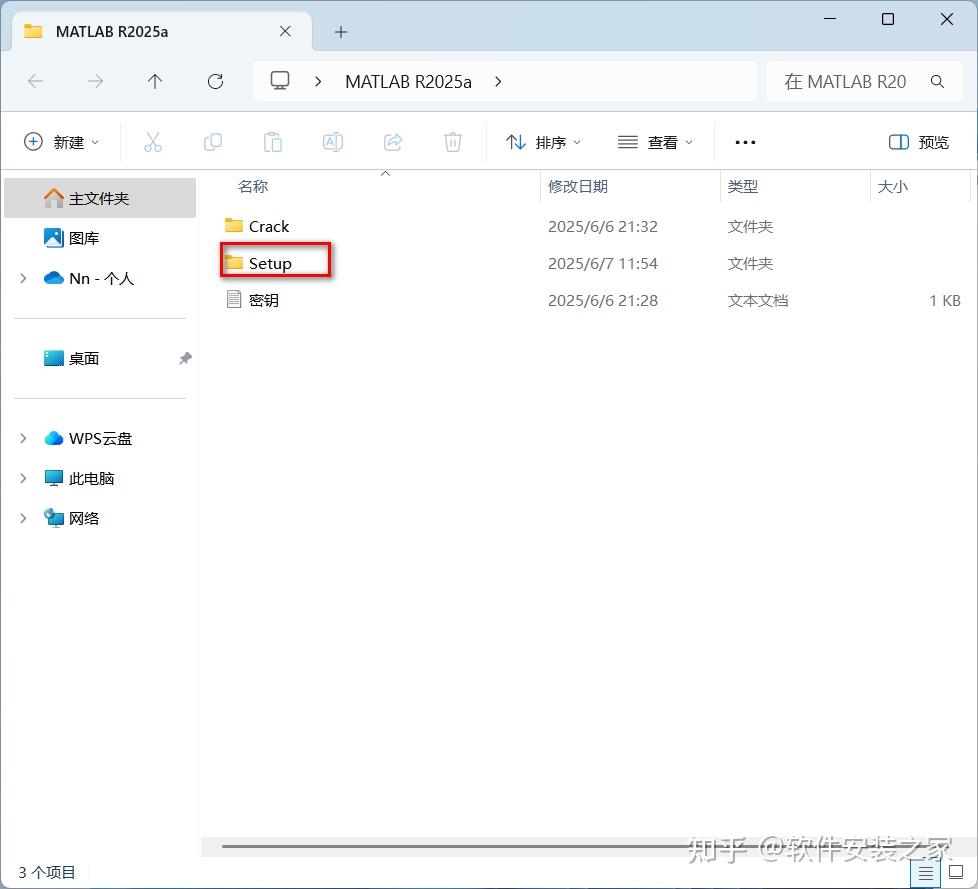Open a new tab with the plus button
978x889 pixels.
(x=340, y=31)
